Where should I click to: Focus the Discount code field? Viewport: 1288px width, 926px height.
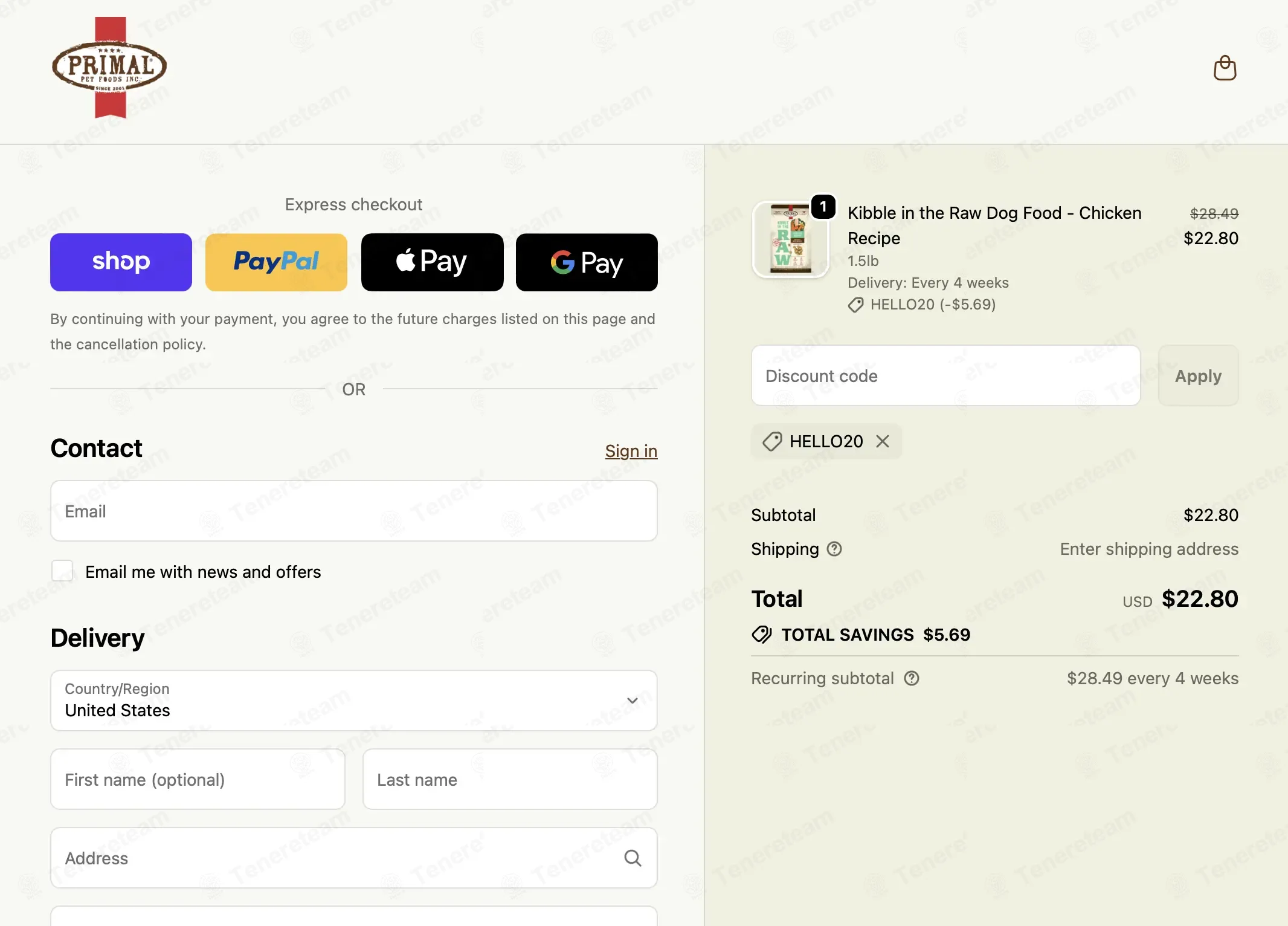(946, 375)
